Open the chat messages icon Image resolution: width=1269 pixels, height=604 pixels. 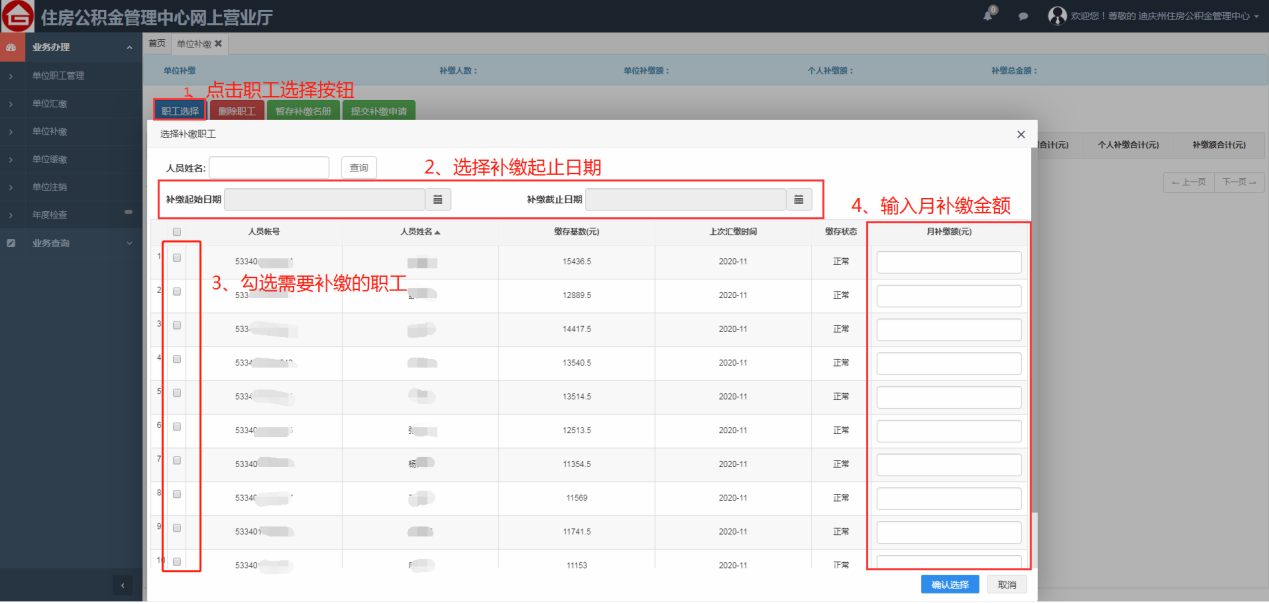pos(1023,17)
